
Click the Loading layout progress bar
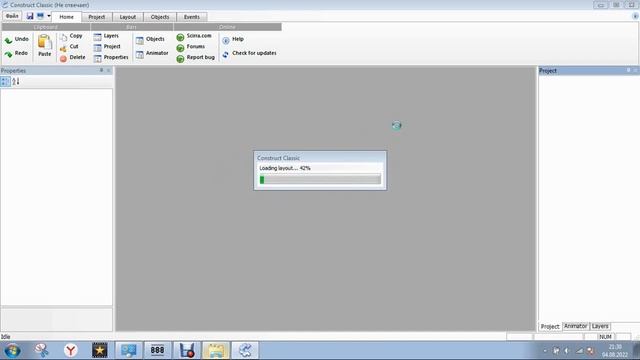320,179
